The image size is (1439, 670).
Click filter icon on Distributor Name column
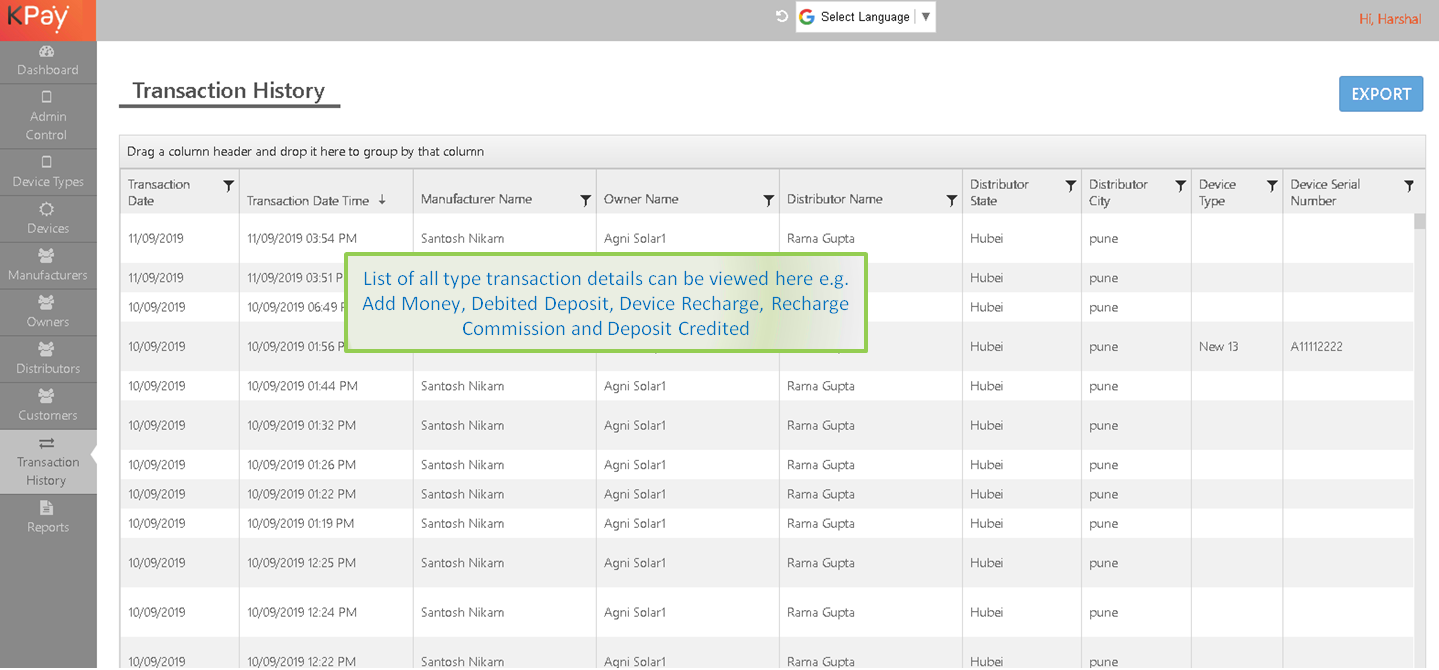951,200
